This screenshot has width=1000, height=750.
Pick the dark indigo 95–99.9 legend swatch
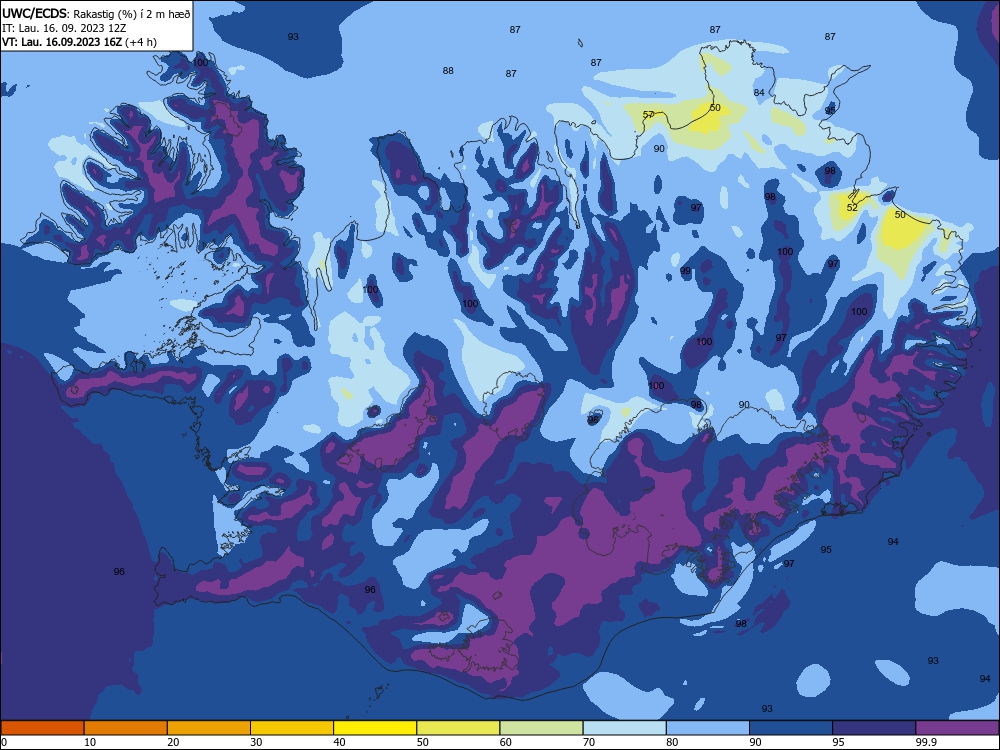pyautogui.click(x=874, y=728)
